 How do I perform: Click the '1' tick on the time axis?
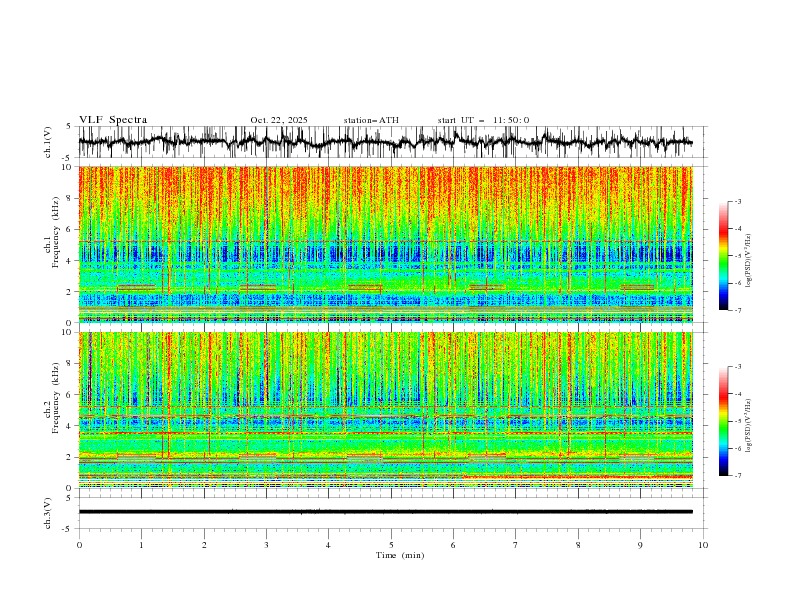pos(141,545)
